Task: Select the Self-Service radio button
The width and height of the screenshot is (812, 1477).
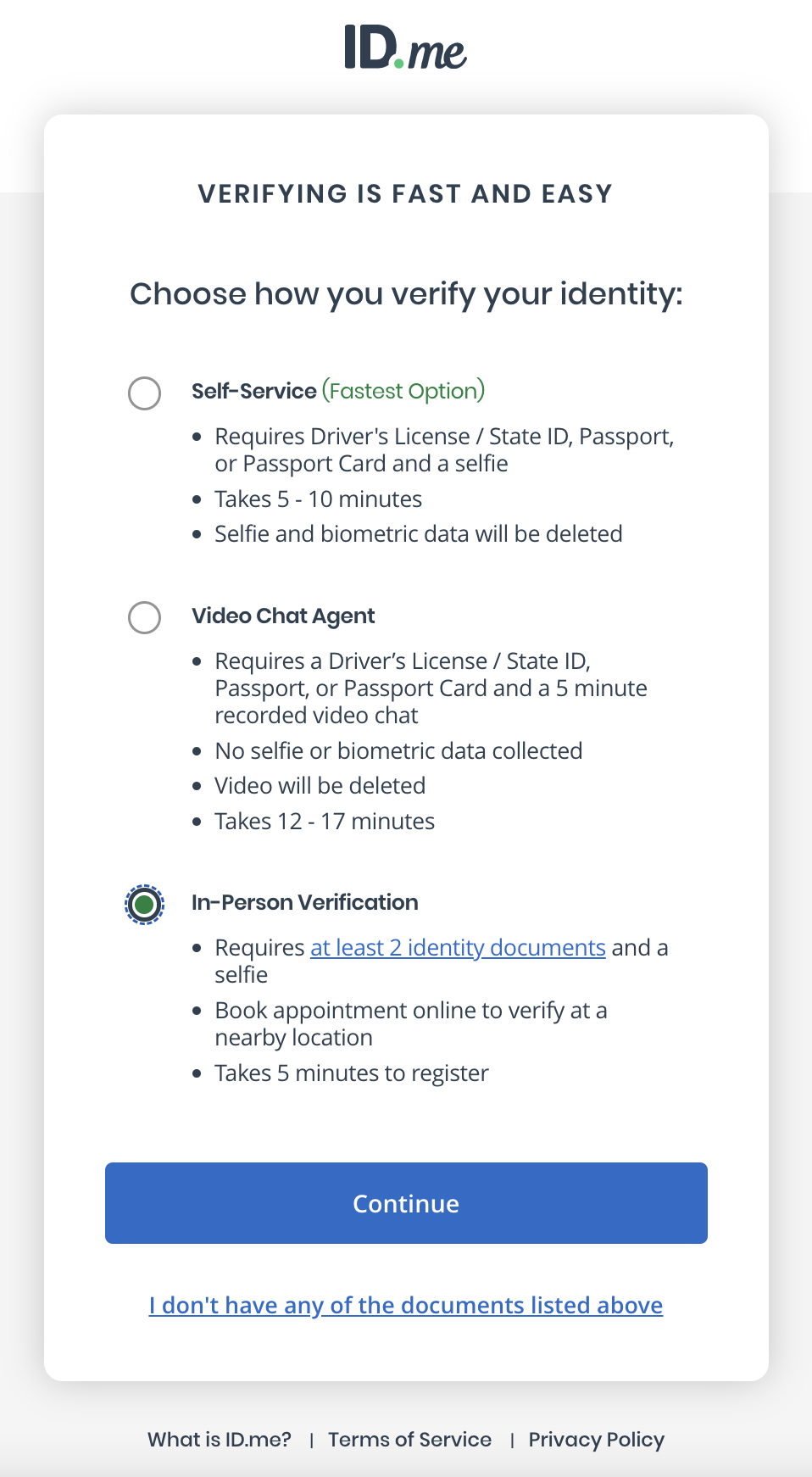Action: pos(144,393)
